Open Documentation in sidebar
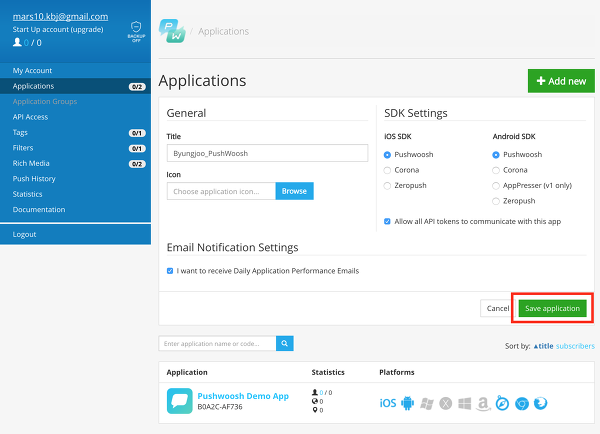The width and height of the screenshot is (600, 434). 75,209
